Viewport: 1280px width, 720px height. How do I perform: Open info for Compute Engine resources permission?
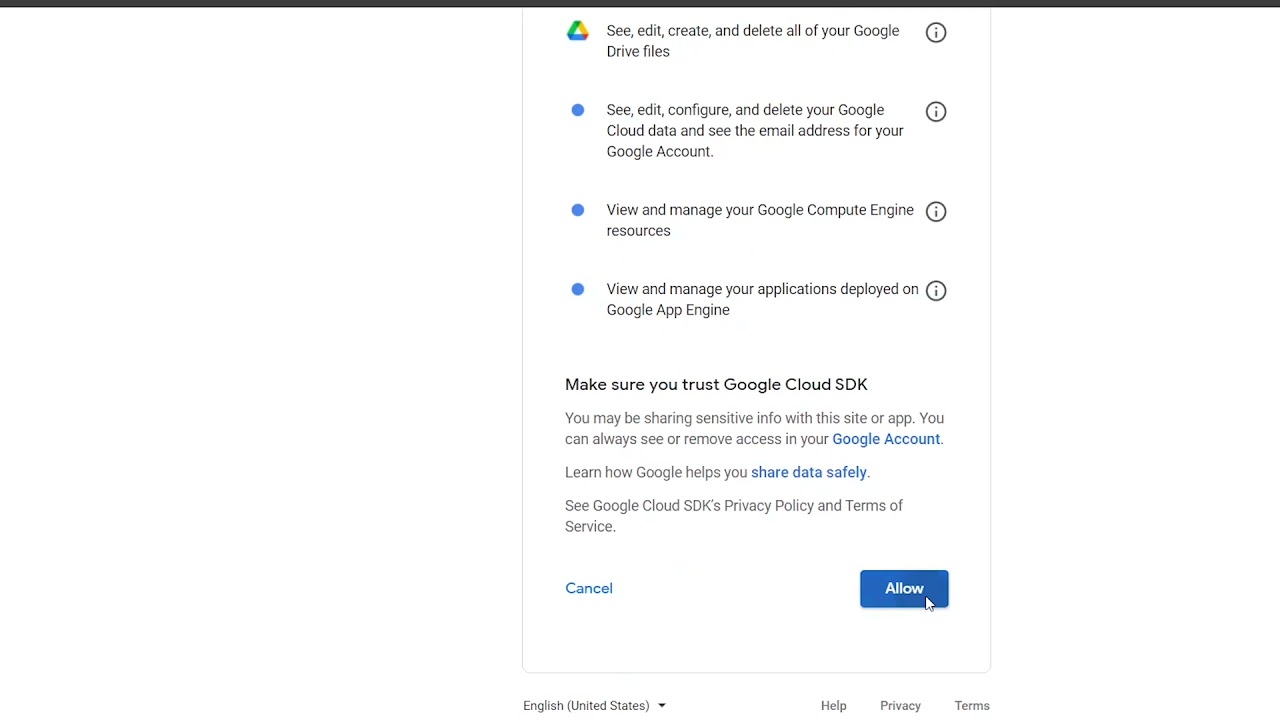pos(936,211)
